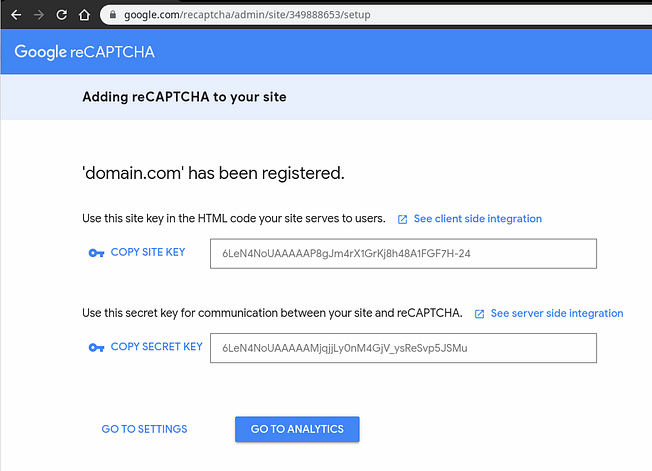The width and height of the screenshot is (652, 471).
Task: Select the secret key text field
Action: [x=403, y=348]
